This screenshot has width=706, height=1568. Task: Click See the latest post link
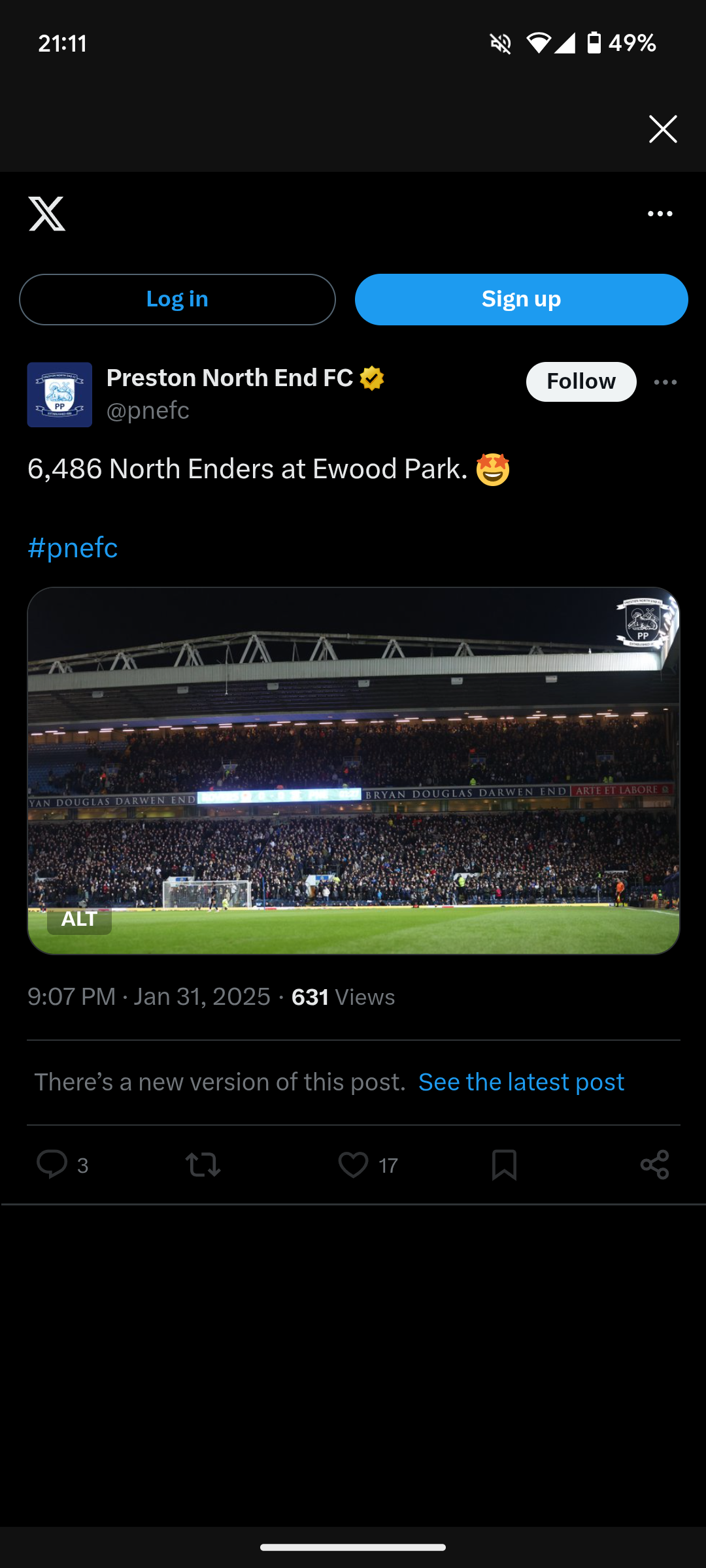click(521, 1082)
